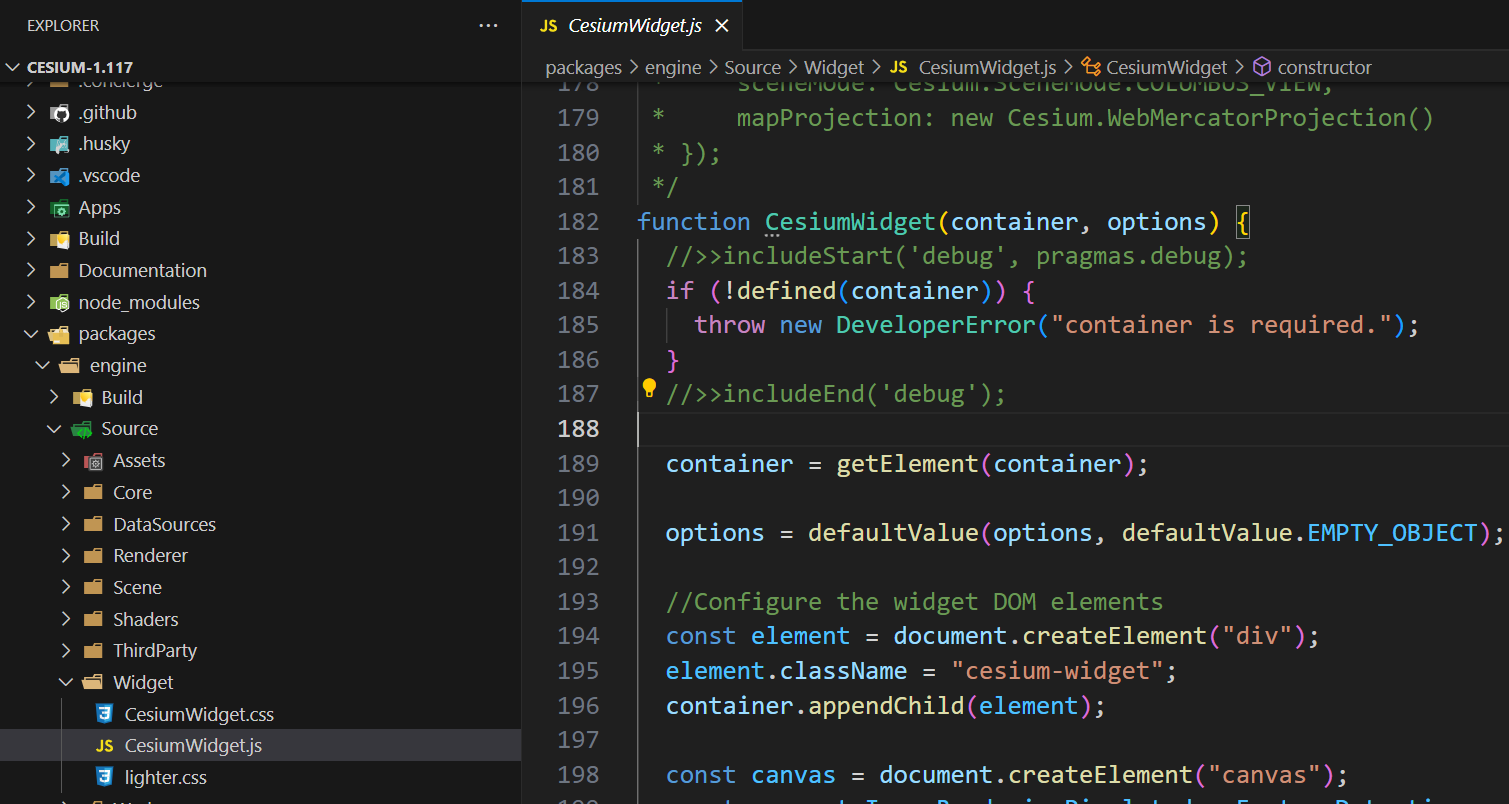
Task: Click the Renderer folder icon
Action: pos(94,556)
